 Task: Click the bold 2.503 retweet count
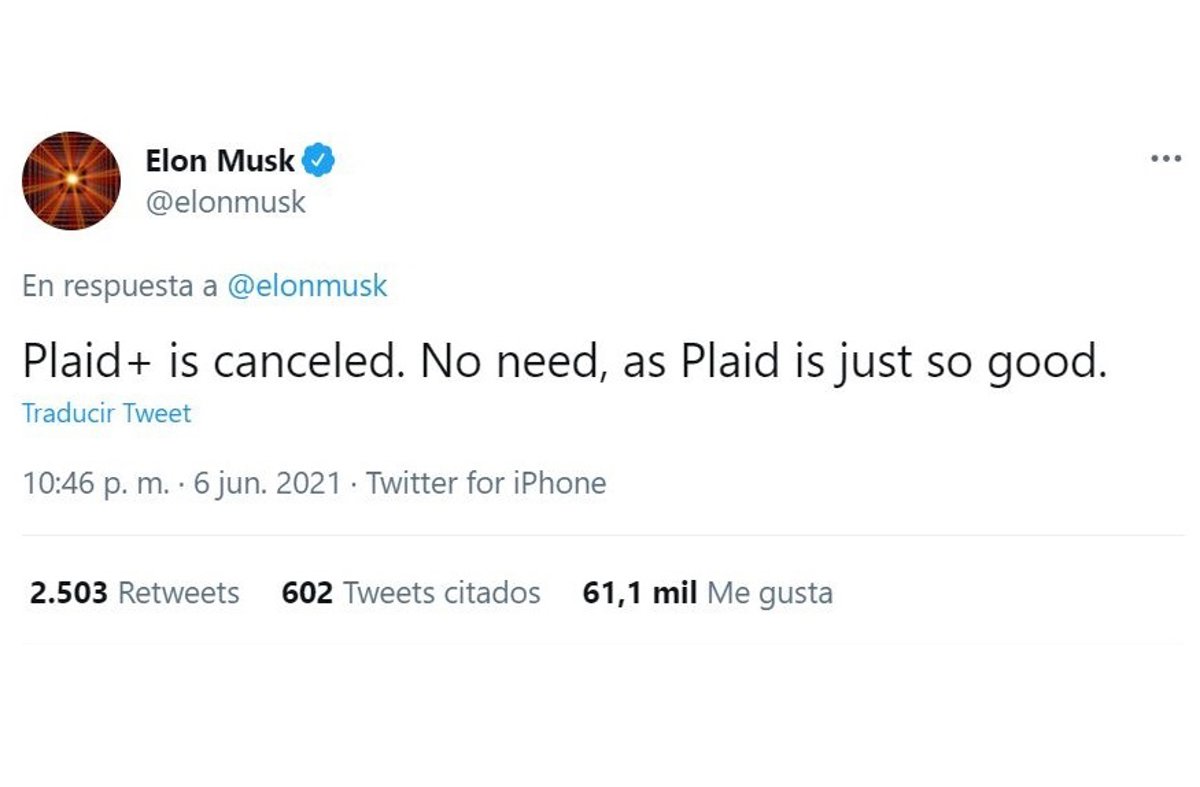tap(68, 593)
